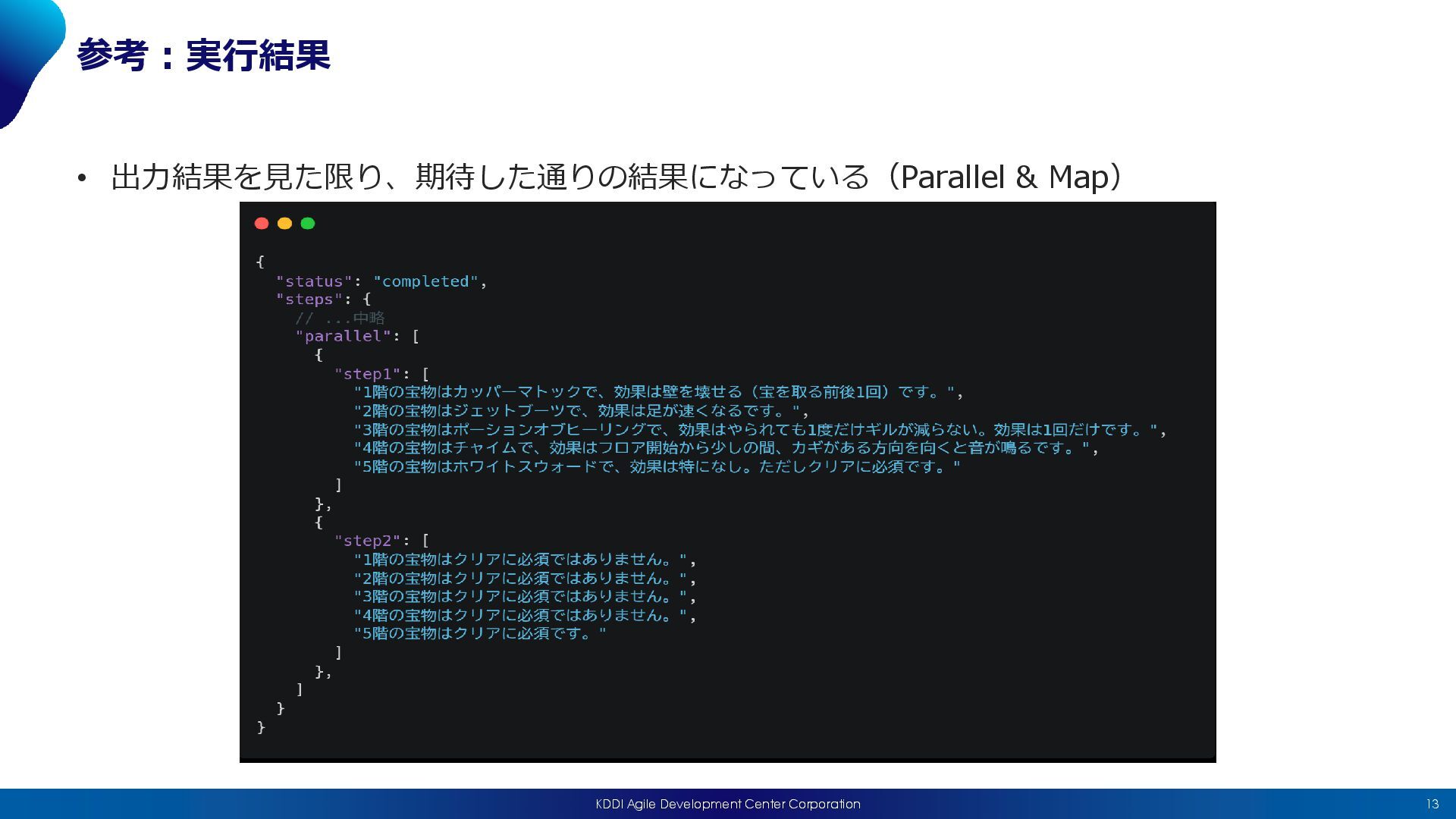
Task: Click the KDDI Agile Development Center Corporation footer
Action: click(727, 804)
